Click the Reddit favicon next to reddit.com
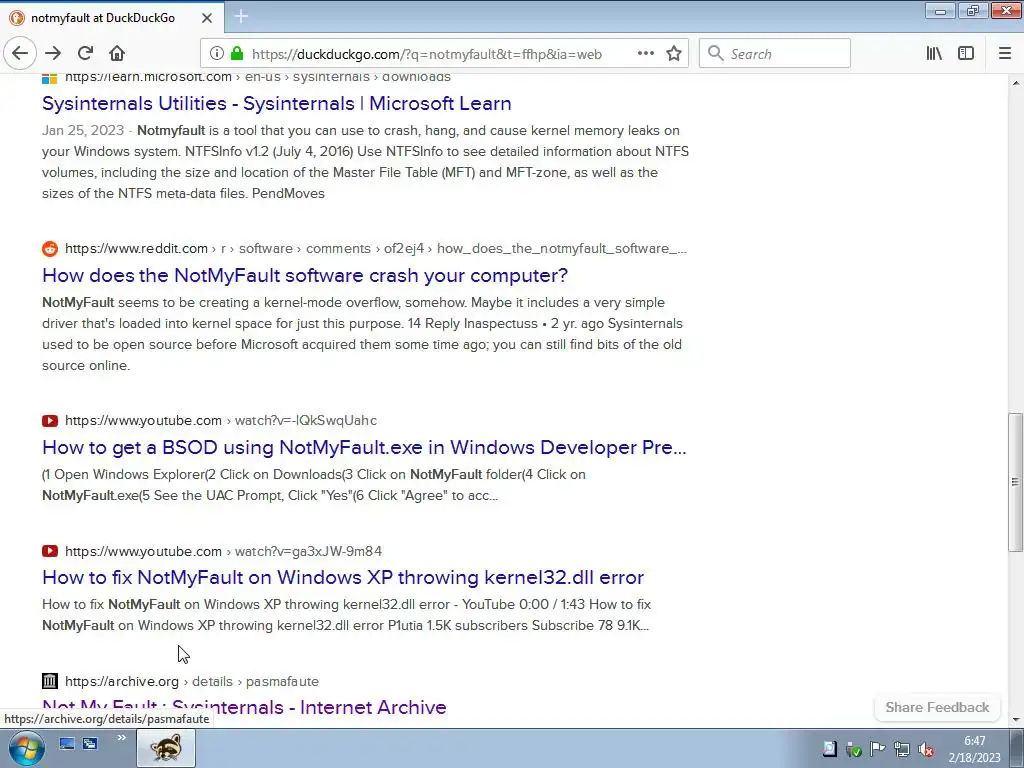The image size is (1024, 768). tap(50, 249)
